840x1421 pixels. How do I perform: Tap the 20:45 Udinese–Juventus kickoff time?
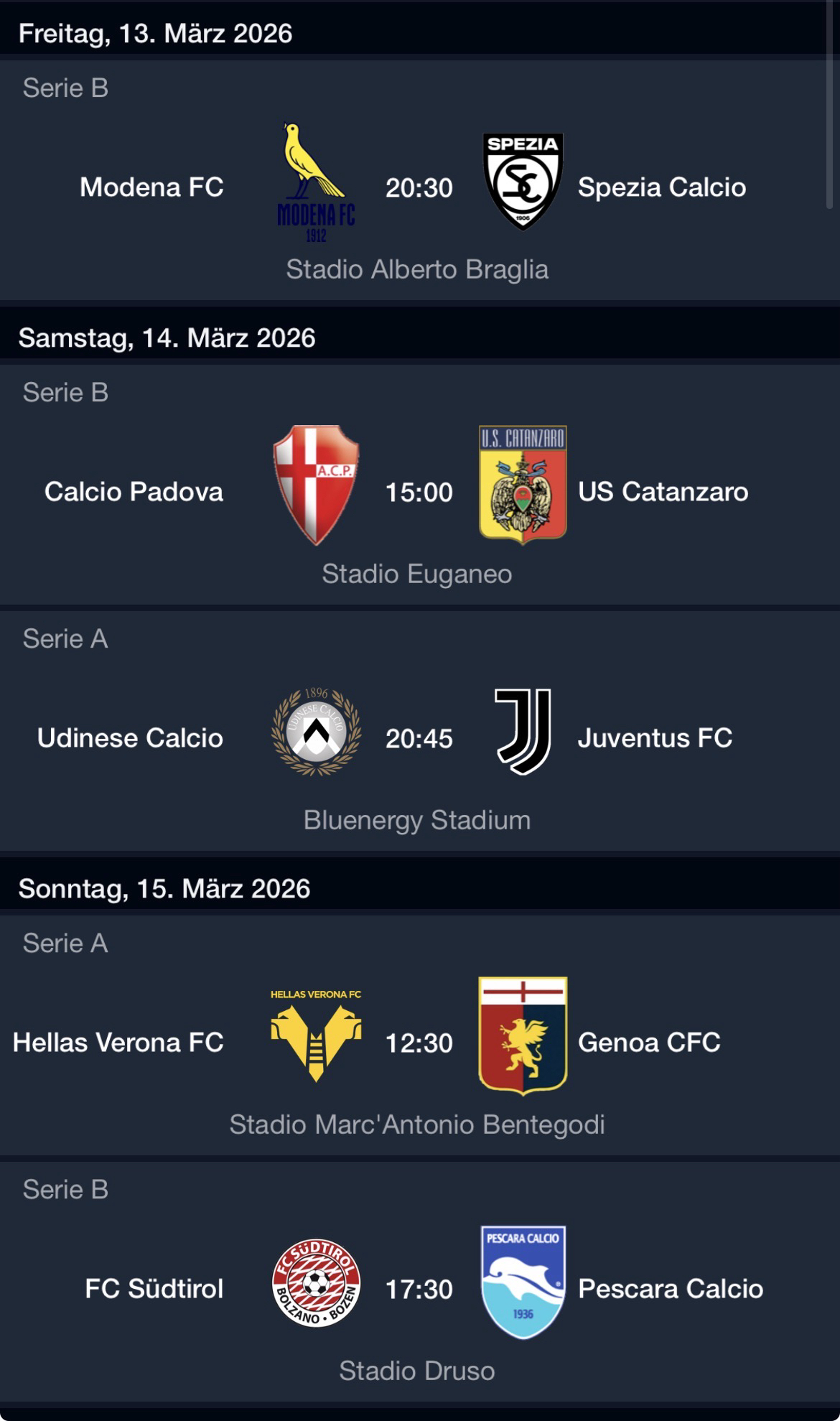click(419, 739)
